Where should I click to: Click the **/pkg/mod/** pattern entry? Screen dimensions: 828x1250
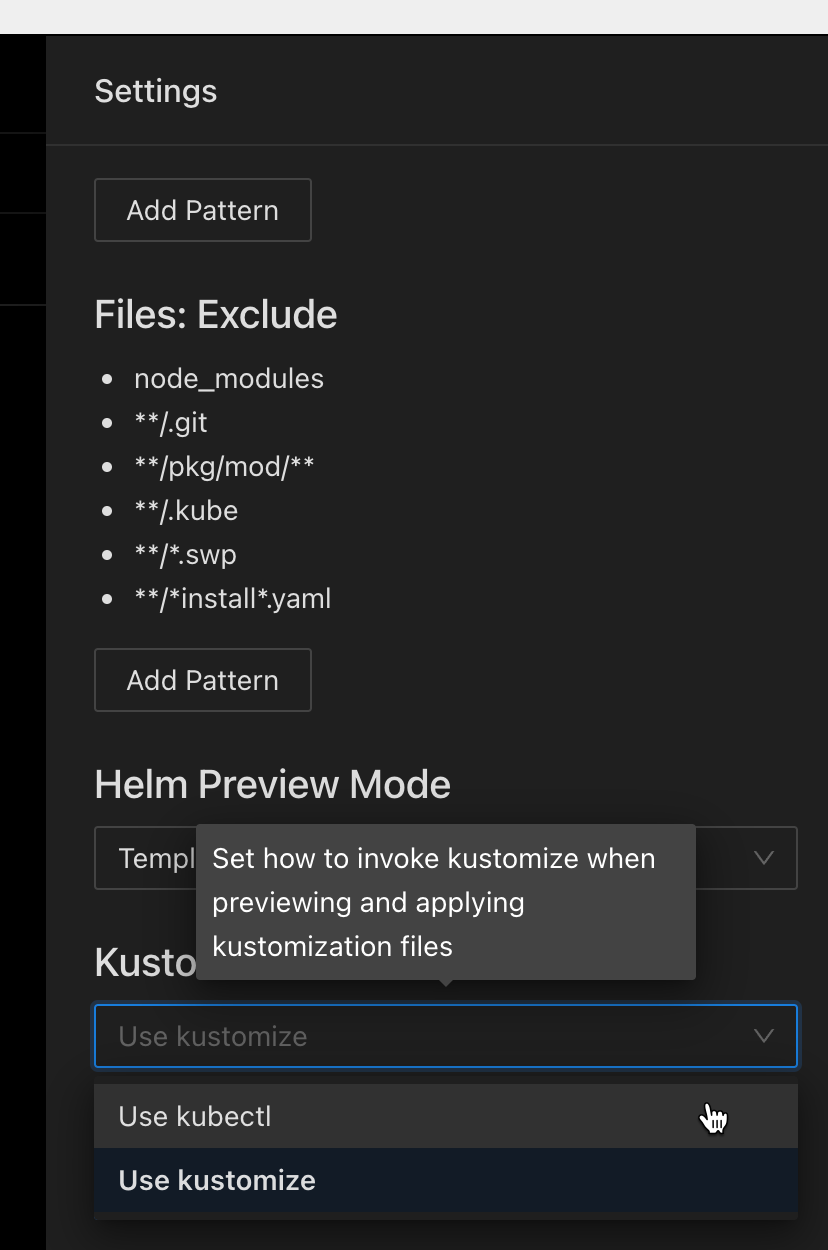[x=224, y=467]
